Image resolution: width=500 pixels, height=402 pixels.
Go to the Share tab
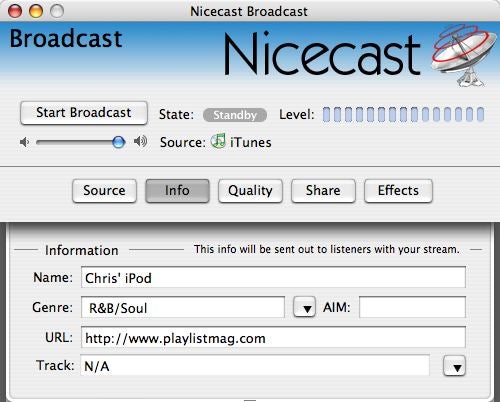(x=323, y=191)
